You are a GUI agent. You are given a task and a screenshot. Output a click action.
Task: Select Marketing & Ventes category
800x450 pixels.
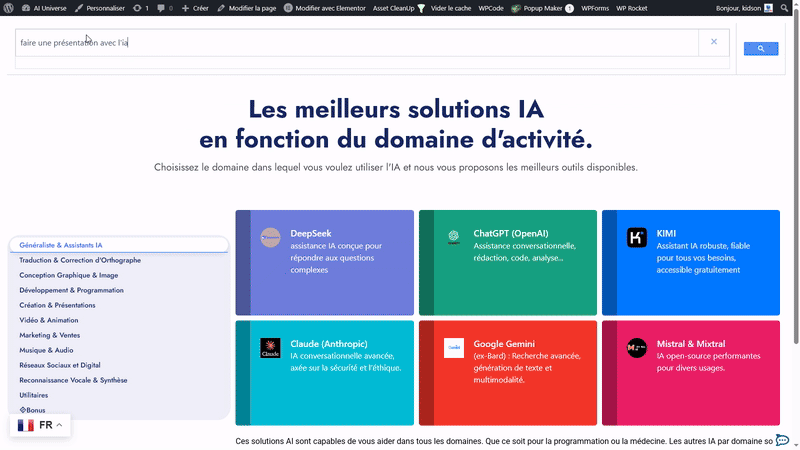tap(49, 335)
